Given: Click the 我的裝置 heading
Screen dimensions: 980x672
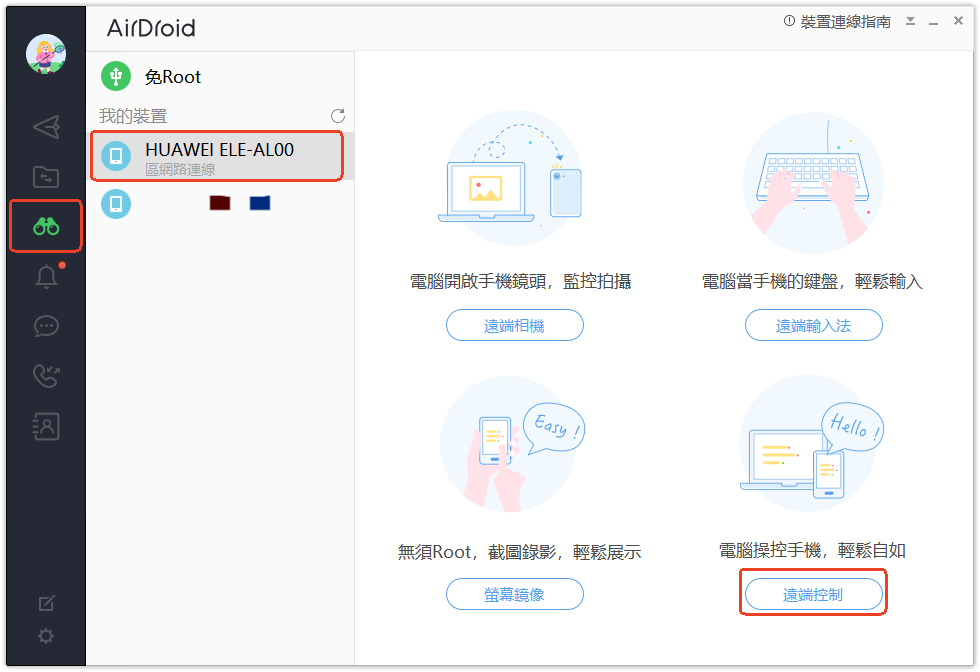Looking at the screenshot, I should [132, 116].
